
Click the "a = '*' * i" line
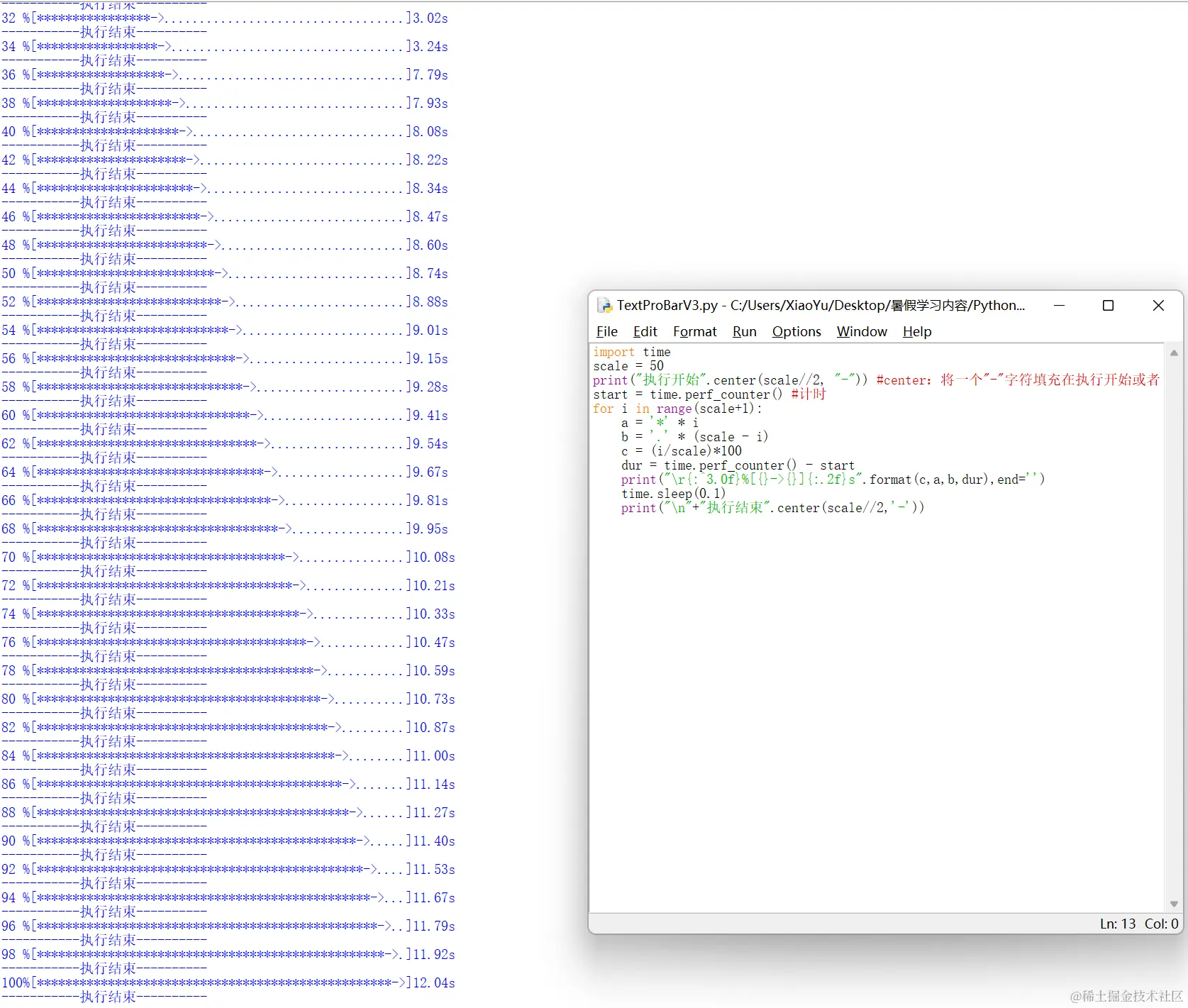coord(660,423)
